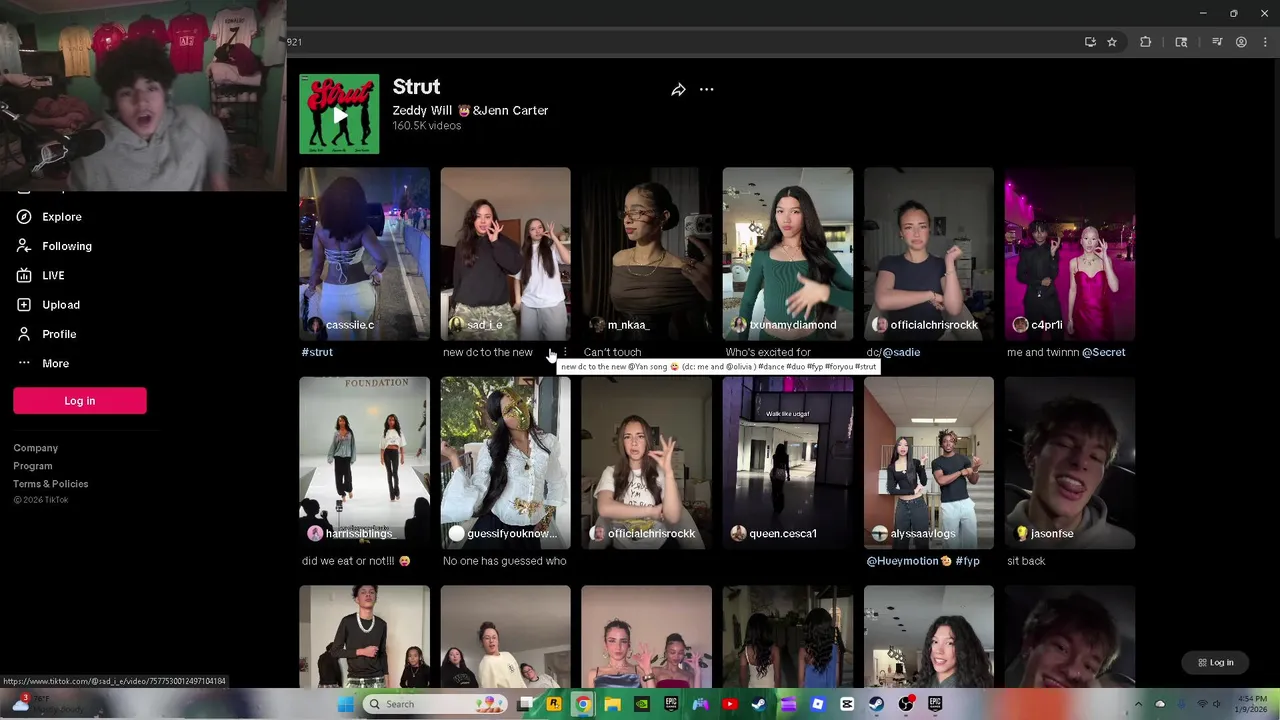Open the Company footer link
Viewport: 1280px width, 720px height.
36,448
